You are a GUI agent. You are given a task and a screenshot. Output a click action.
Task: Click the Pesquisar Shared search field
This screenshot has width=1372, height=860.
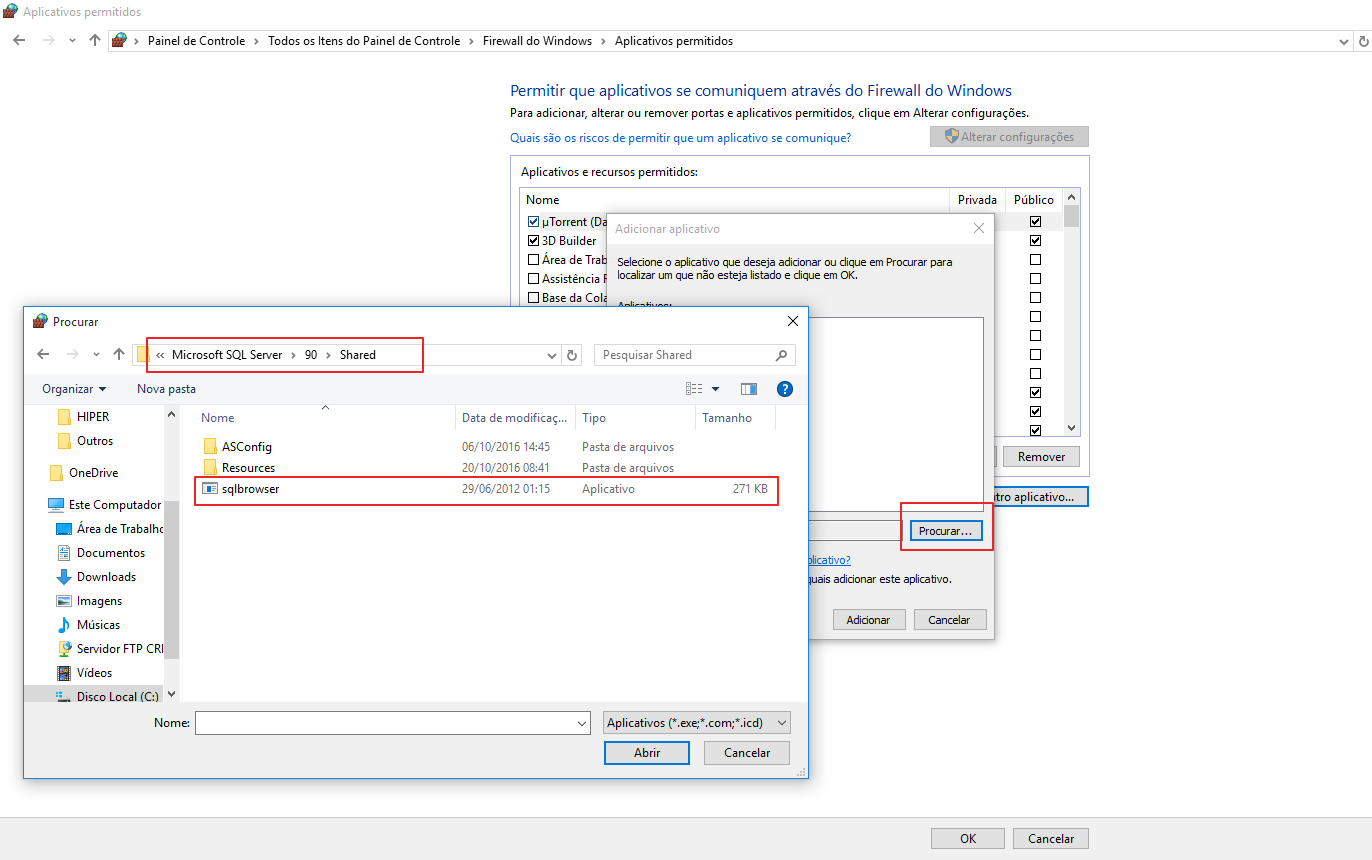[685, 355]
